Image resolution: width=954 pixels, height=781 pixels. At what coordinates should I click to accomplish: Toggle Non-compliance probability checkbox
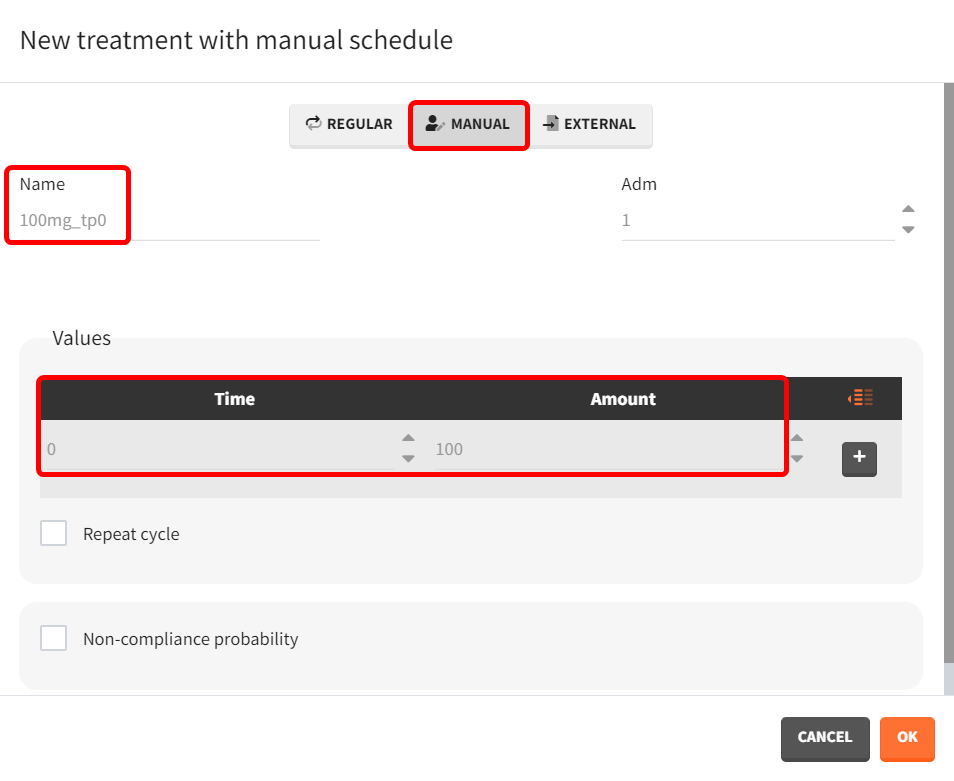pos(54,638)
